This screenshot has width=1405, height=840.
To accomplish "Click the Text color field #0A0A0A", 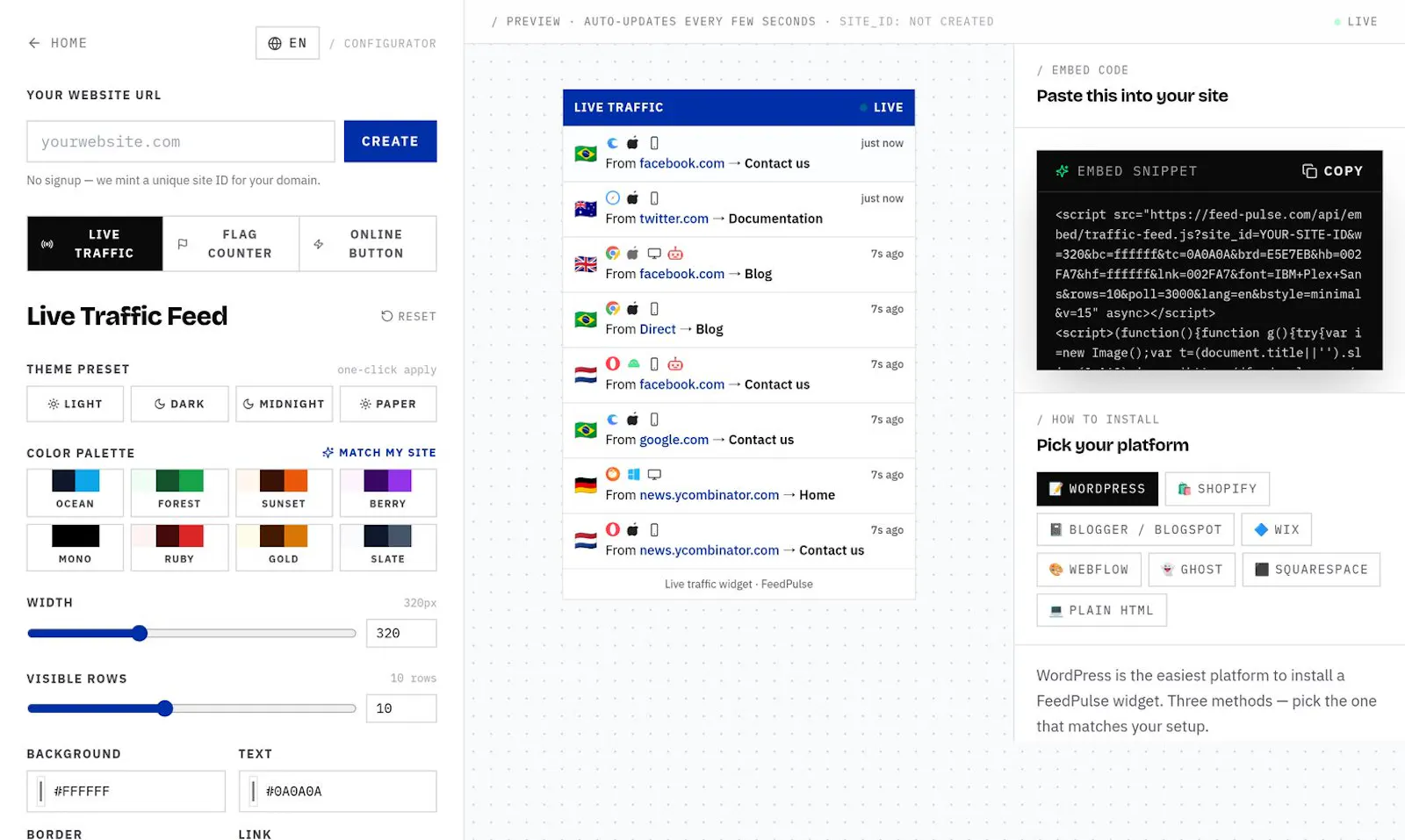I will 337,791.
